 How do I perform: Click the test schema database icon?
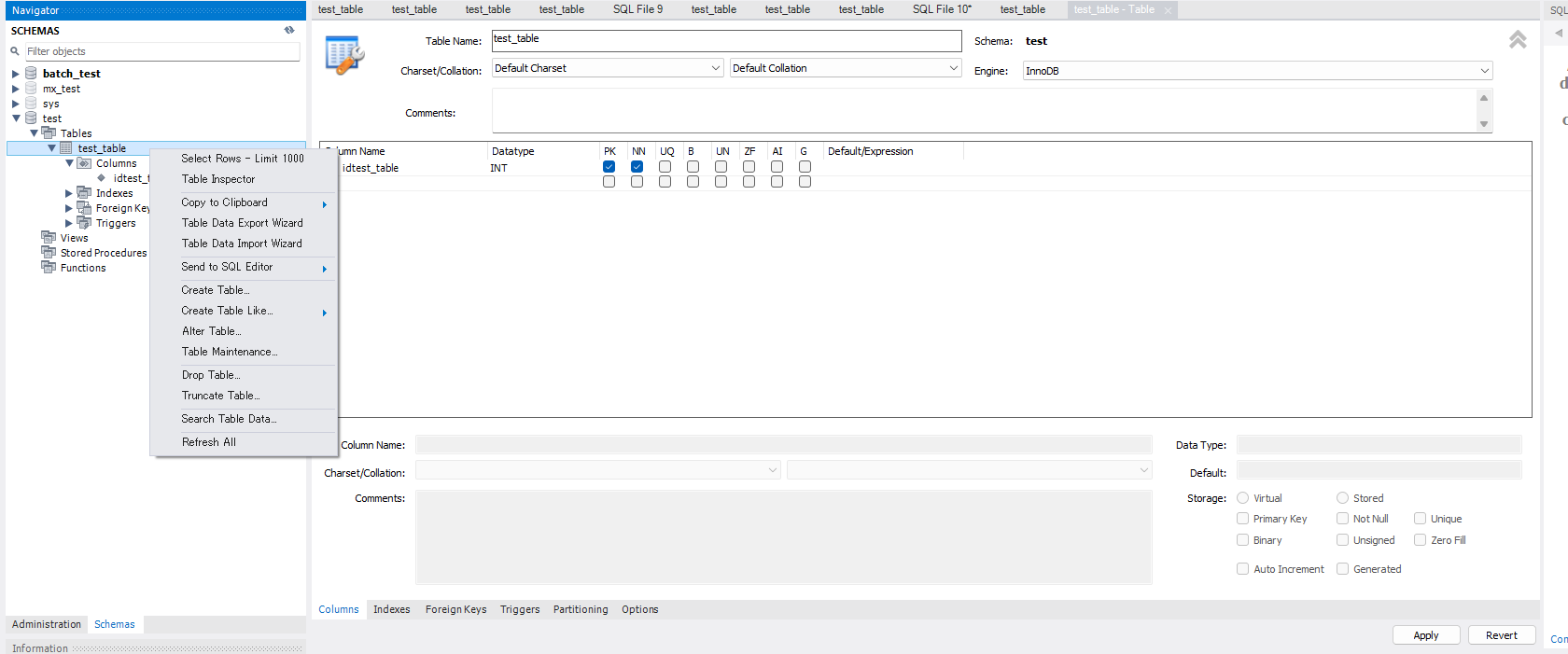[x=31, y=118]
